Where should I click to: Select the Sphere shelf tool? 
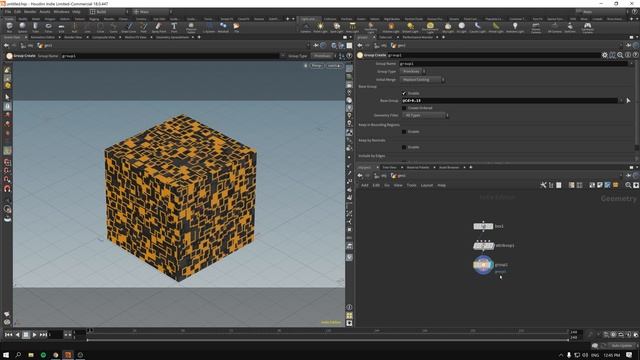pyautogui.click(x=22, y=27)
